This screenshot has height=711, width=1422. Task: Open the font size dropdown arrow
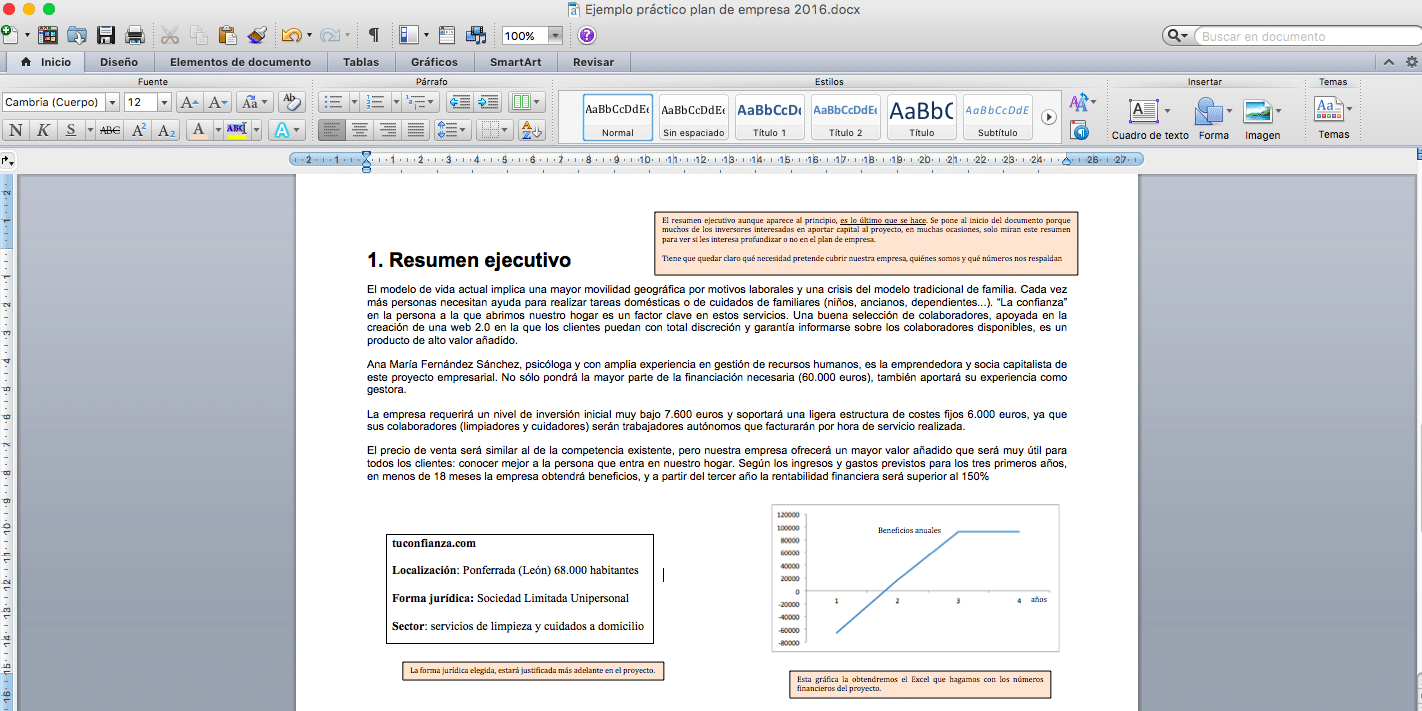coord(164,102)
